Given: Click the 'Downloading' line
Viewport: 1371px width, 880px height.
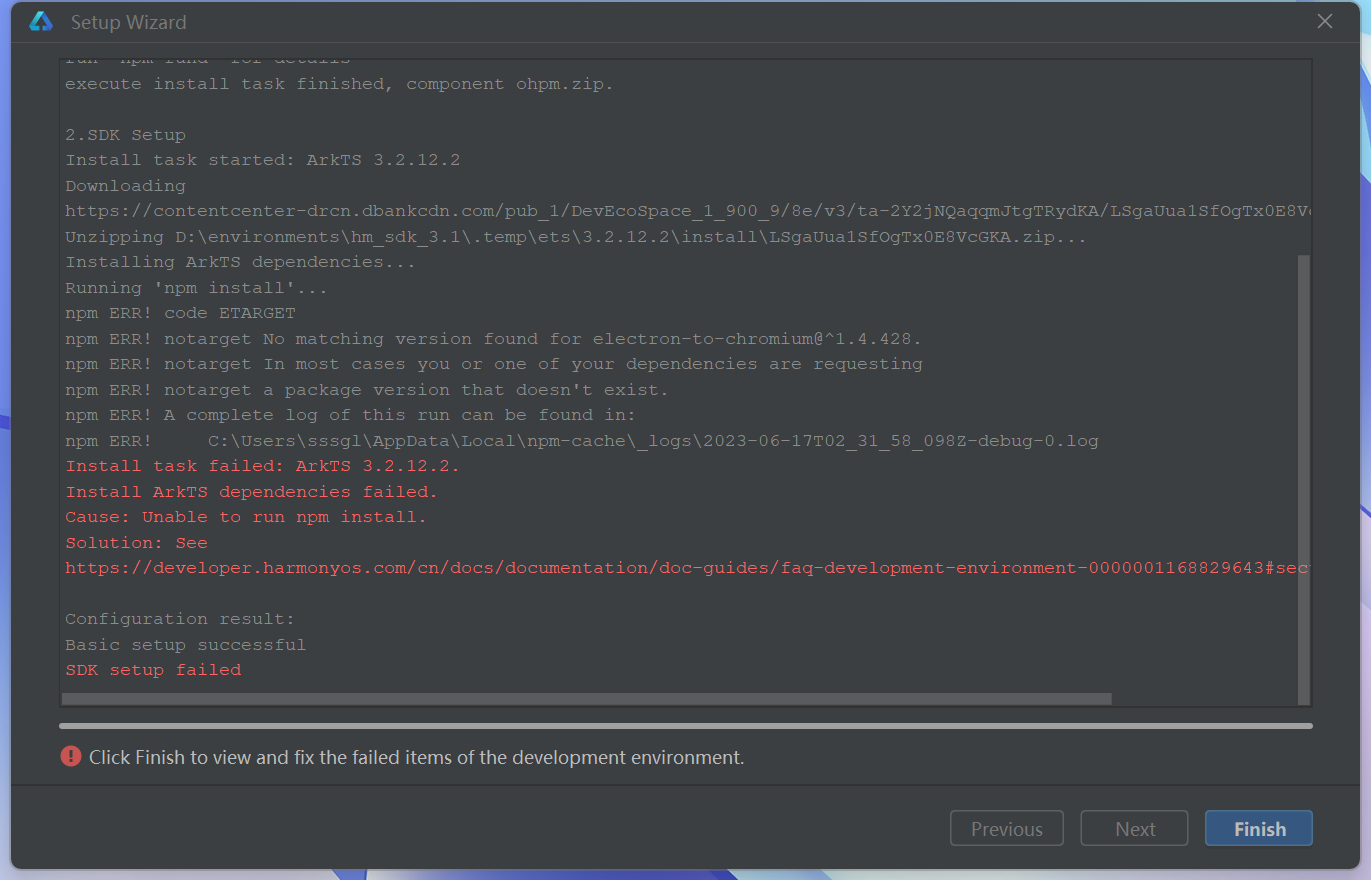Looking at the screenshot, I should (x=126, y=186).
